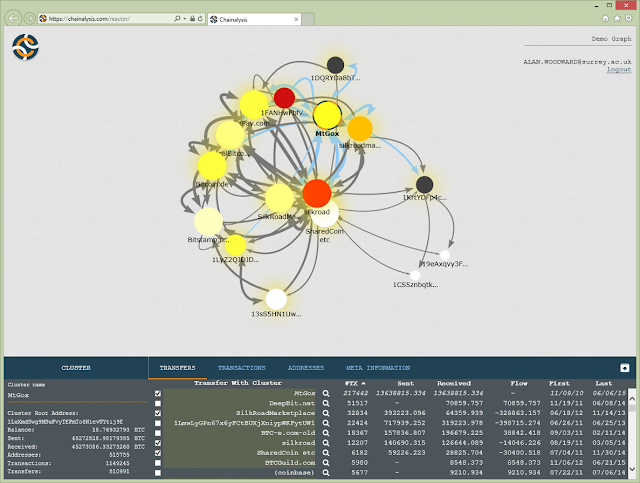
Task: Select the red silkroad node in graph
Action: tap(317, 193)
